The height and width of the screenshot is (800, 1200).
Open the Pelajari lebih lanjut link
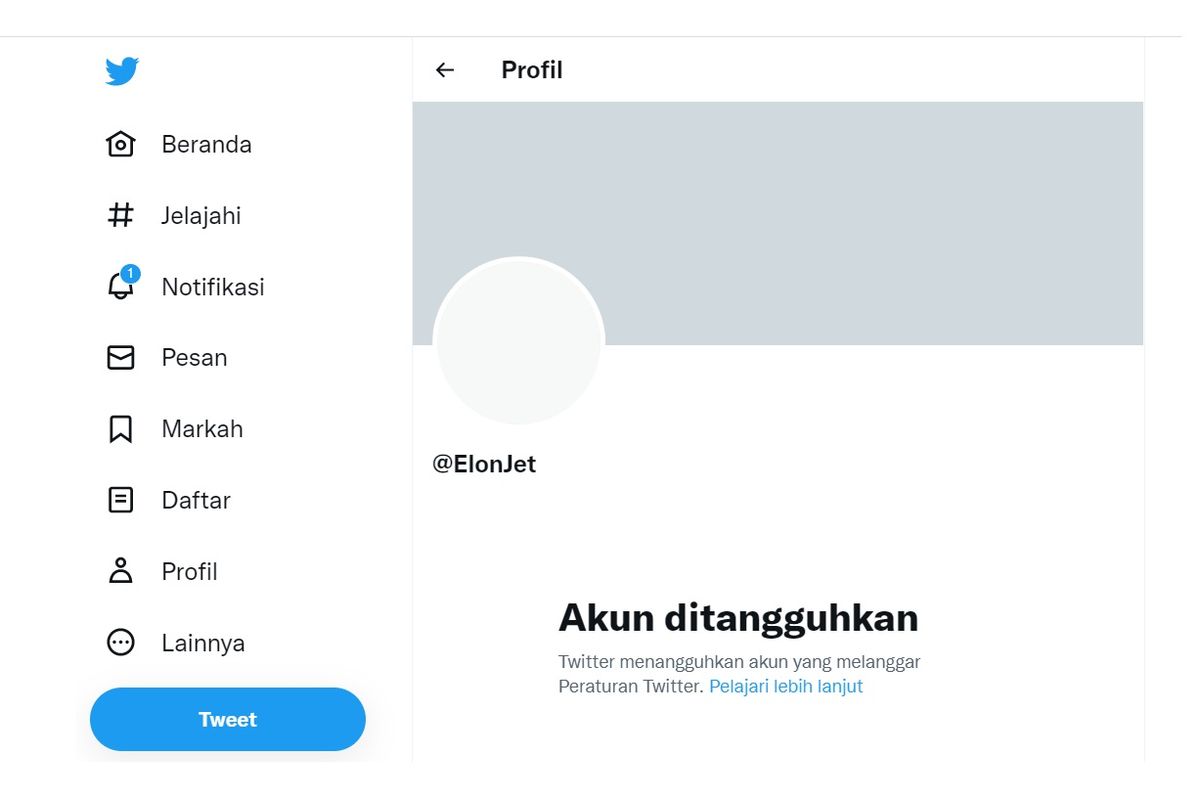tap(785, 686)
